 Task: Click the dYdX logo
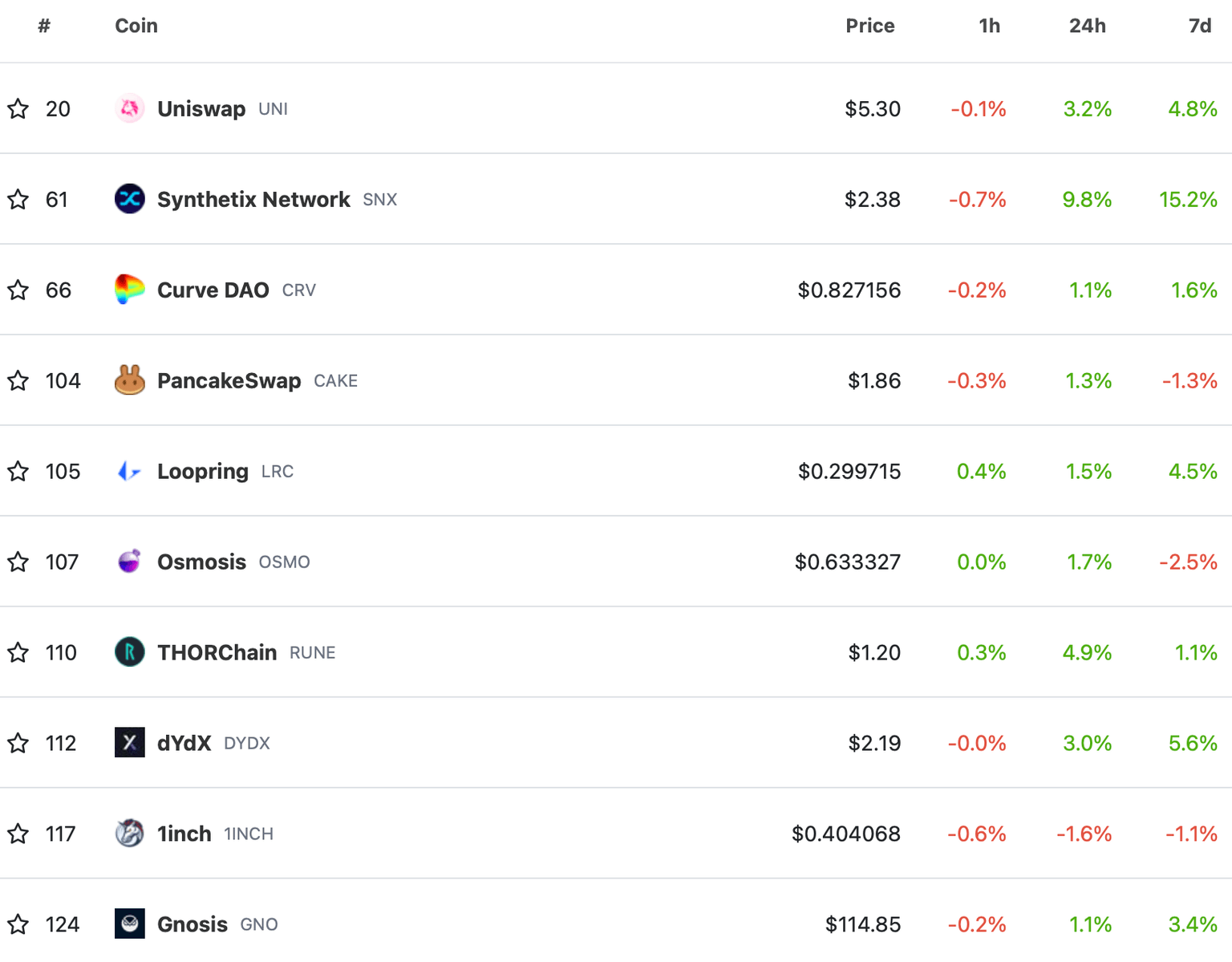[130, 743]
